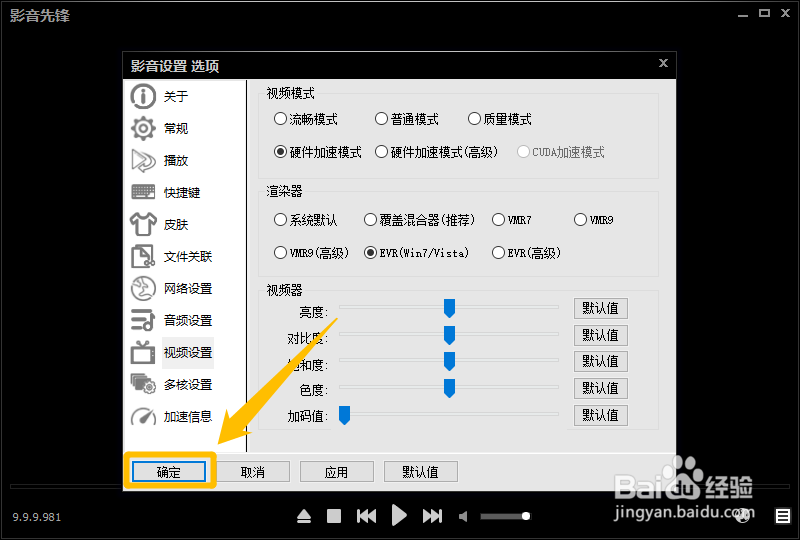Click the Multi-core (多核设置) icon
This screenshot has width=800, height=540.
tap(143, 384)
